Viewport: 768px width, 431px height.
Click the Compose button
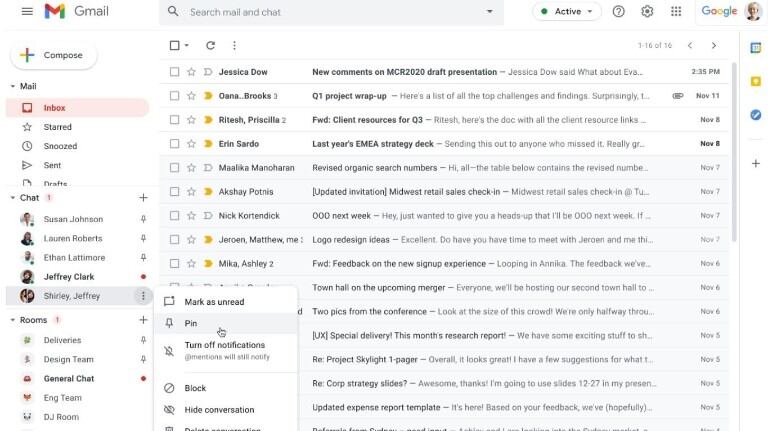coord(53,55)
